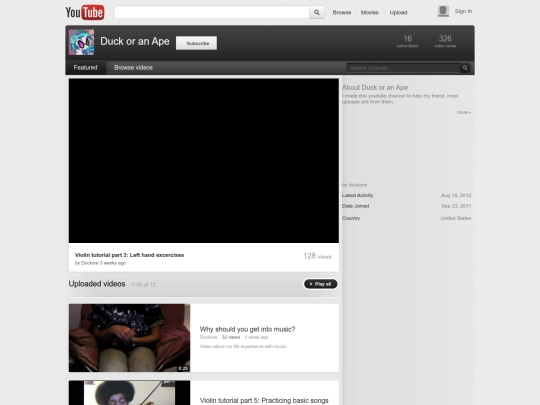Expand the about section with 'more'

[464, 112]
